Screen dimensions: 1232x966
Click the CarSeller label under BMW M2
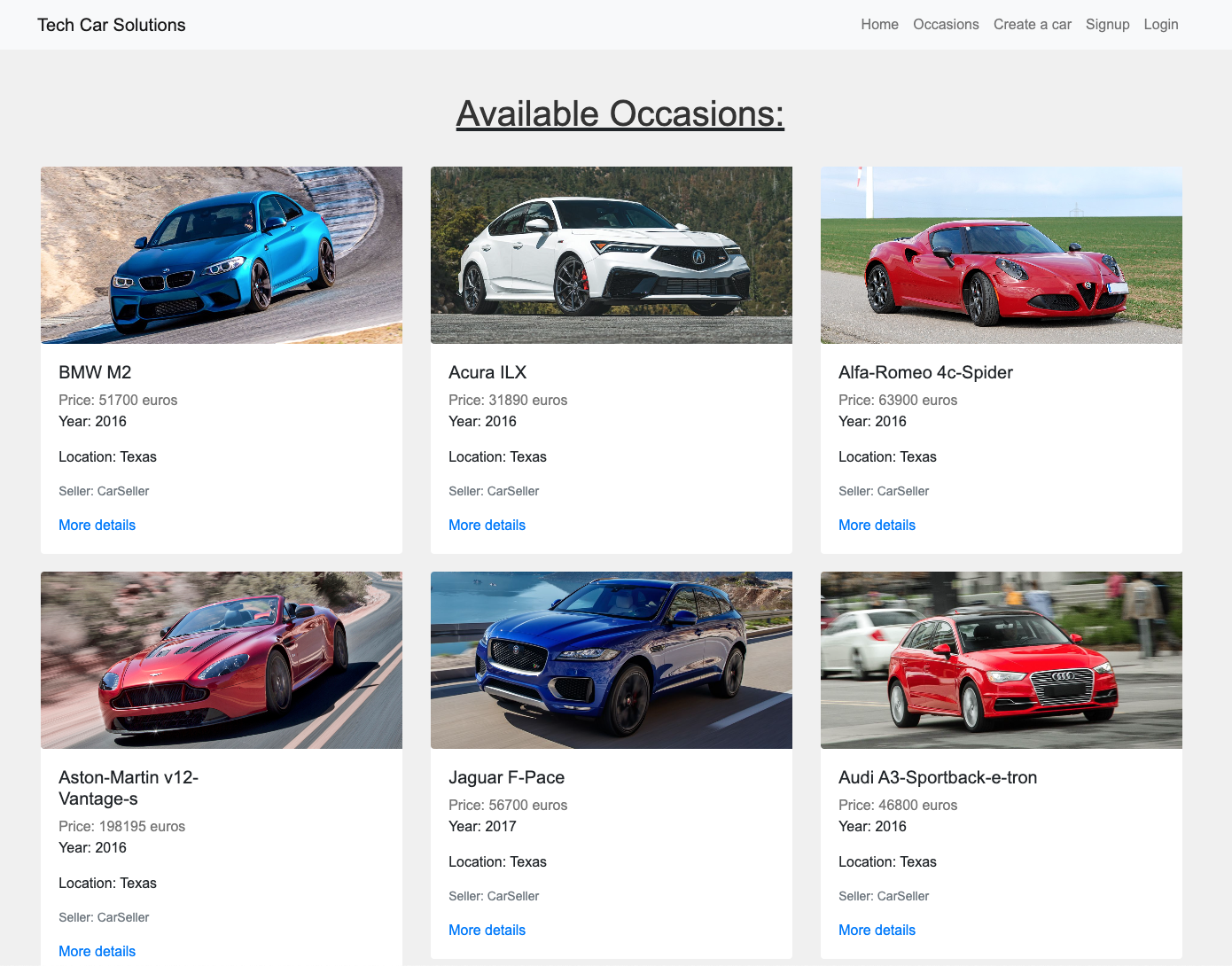(x=104, y=491)
